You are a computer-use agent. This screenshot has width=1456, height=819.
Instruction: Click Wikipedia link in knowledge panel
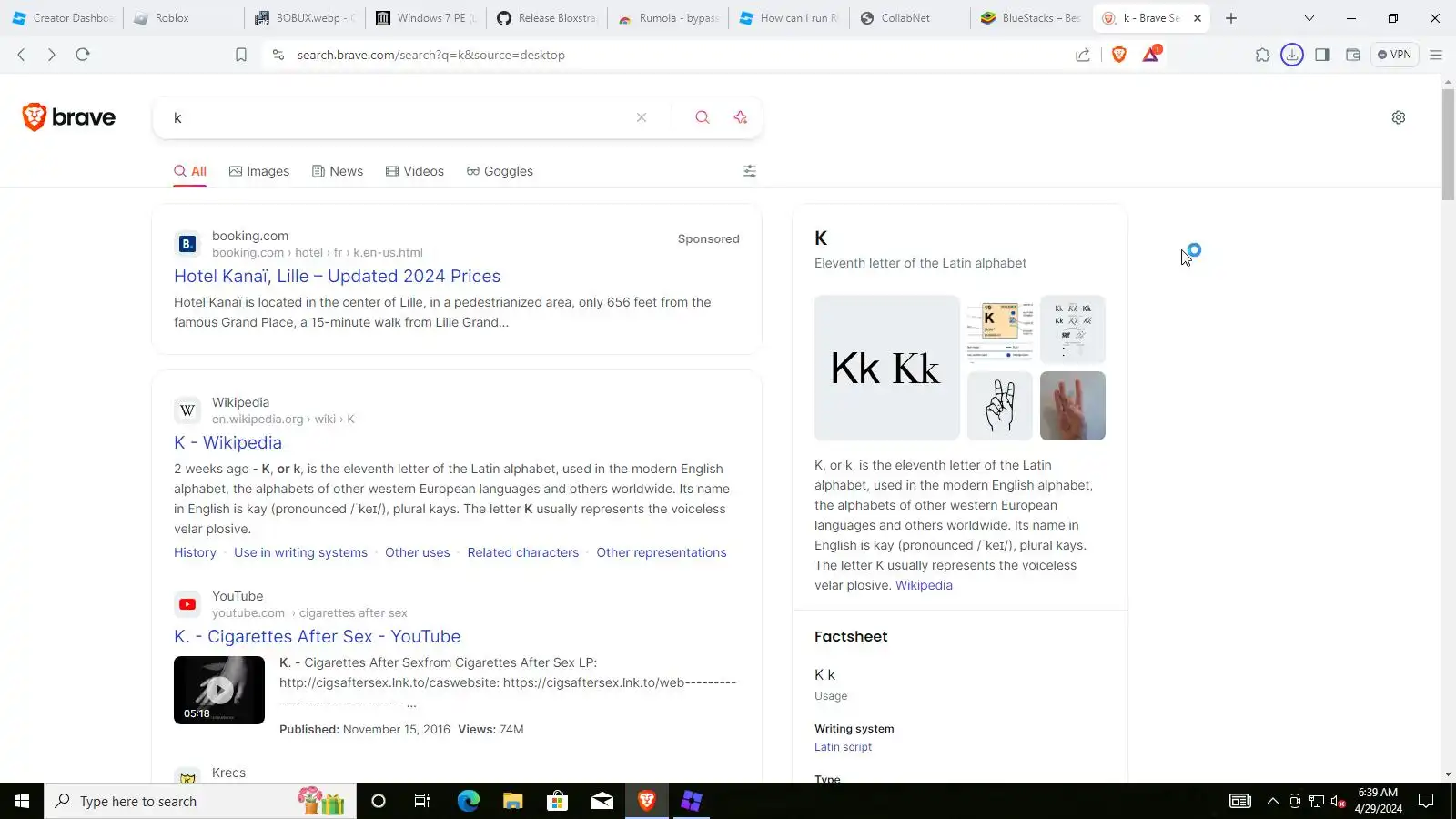[x=924, y=585]
